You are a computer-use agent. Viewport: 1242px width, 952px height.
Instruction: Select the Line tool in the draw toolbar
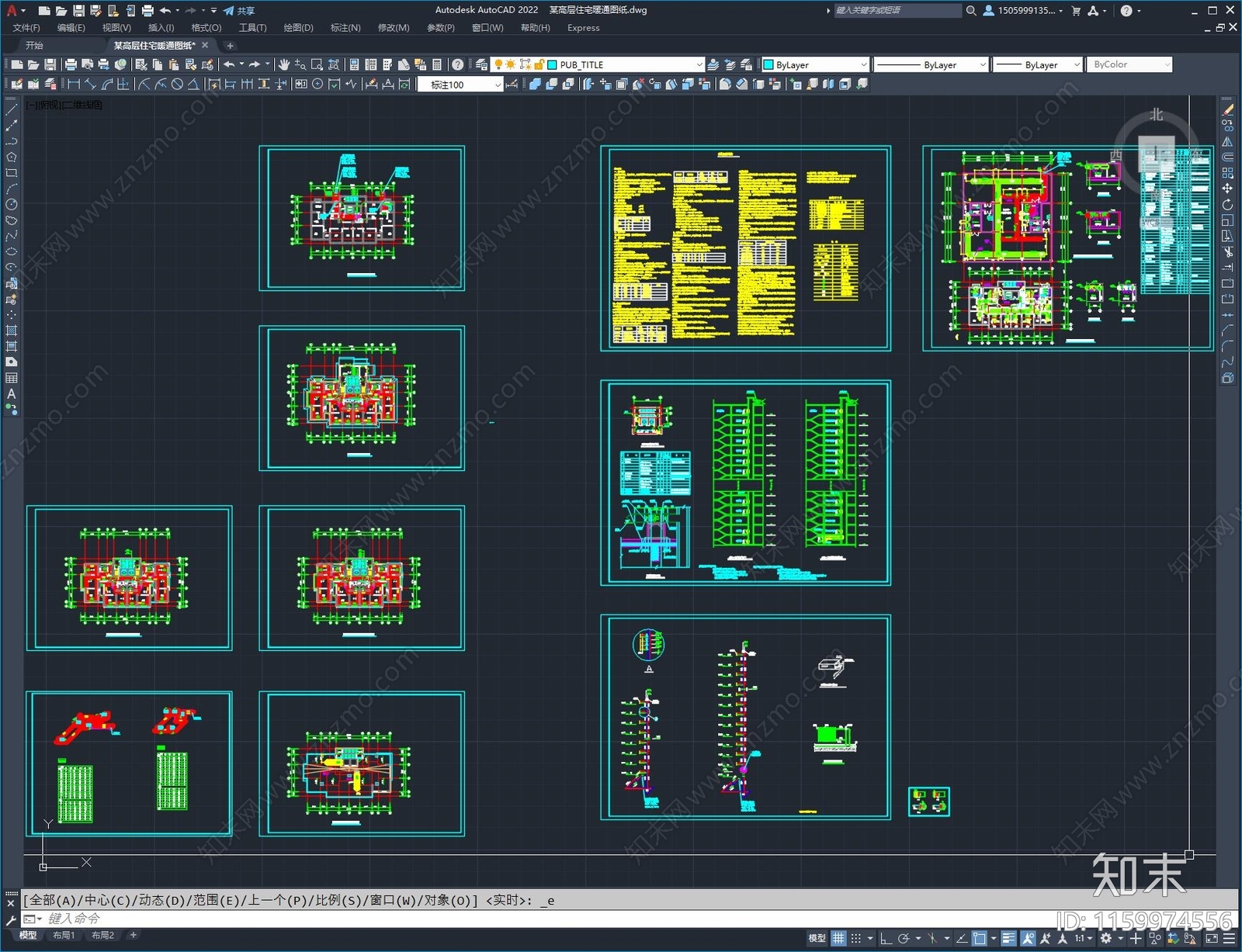11,109
